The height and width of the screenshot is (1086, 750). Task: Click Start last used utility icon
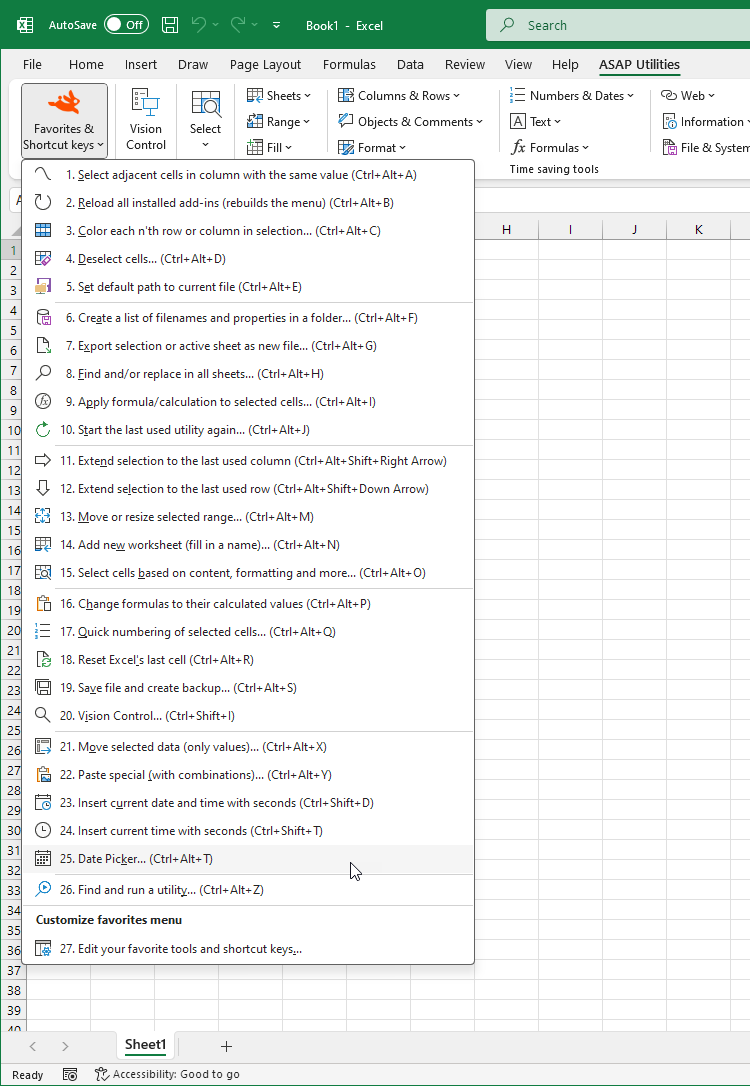point(43,430)
